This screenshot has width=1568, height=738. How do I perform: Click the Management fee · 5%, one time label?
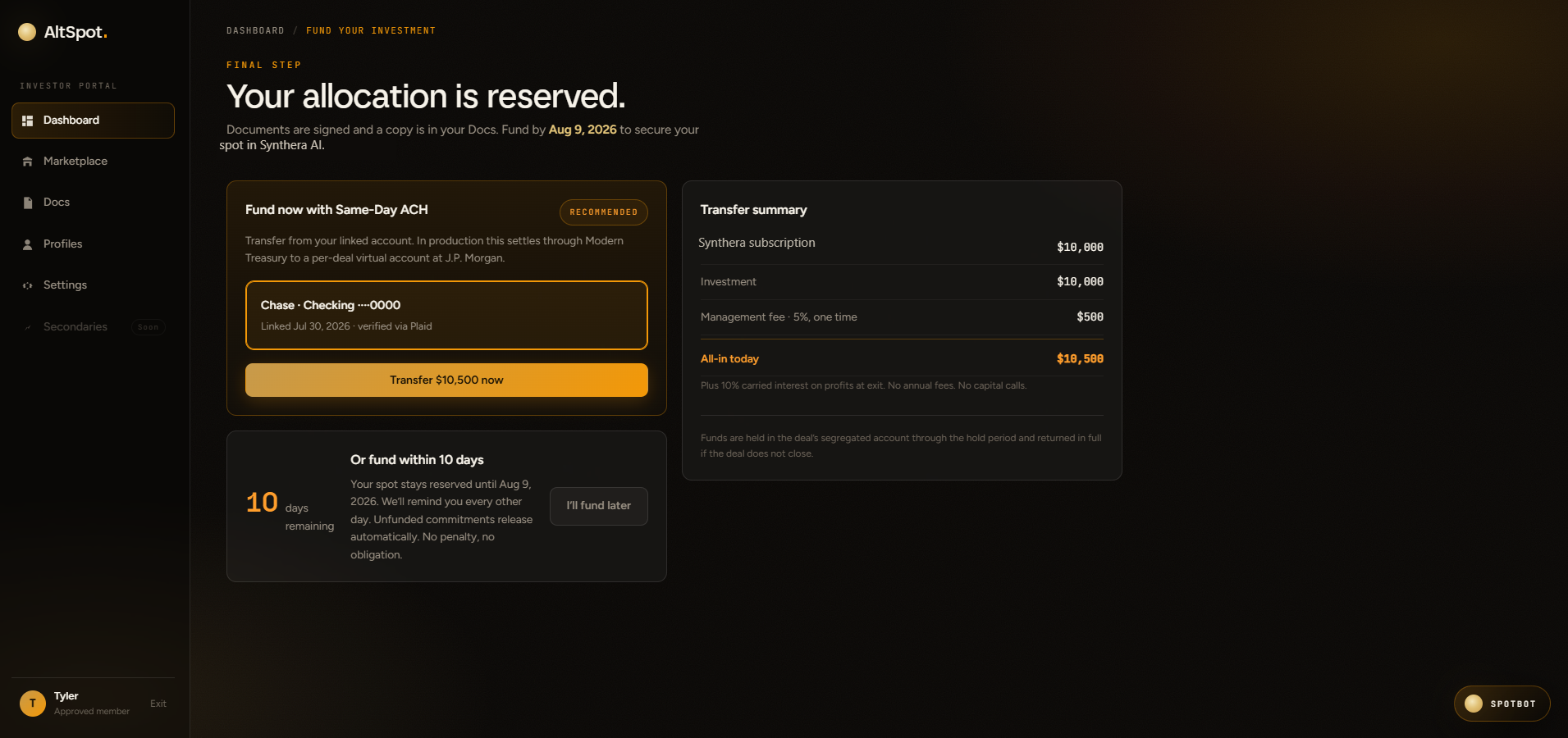(779, 317)
